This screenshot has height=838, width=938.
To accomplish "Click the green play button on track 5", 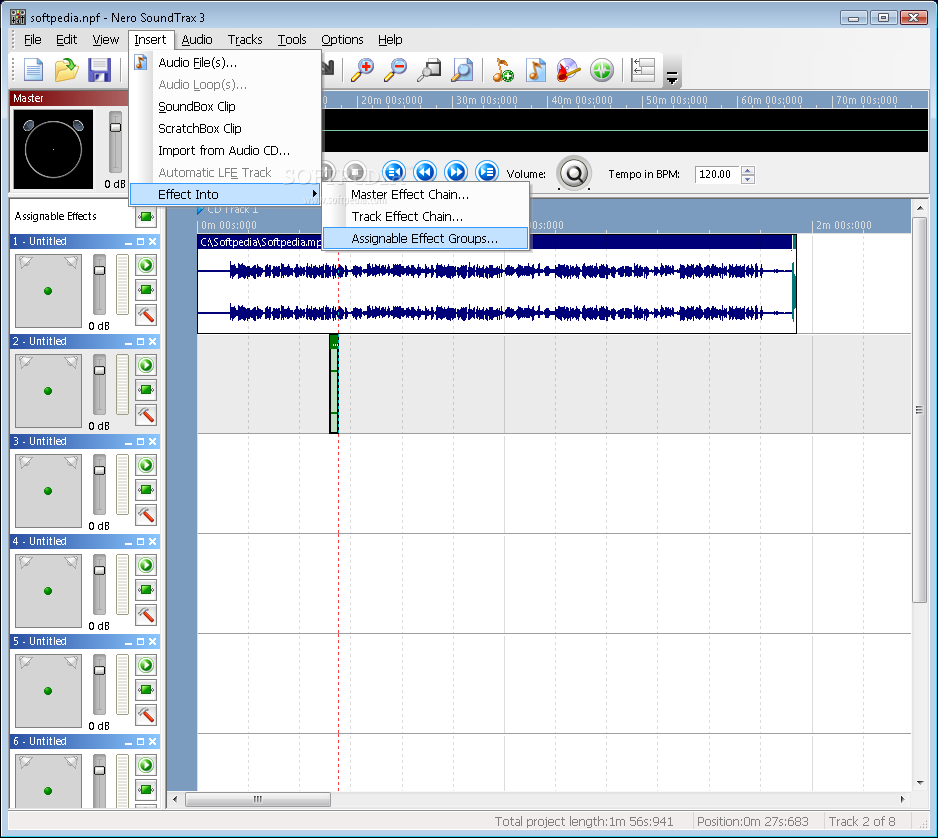I will click(146, 665).
